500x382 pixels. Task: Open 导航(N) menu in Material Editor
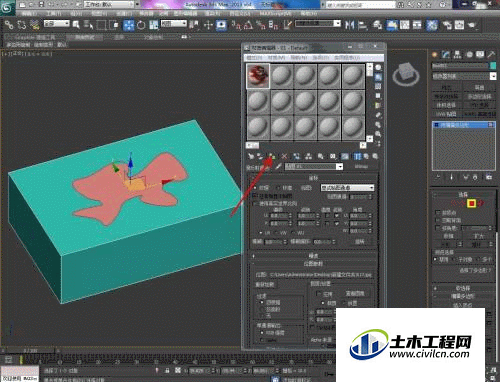click(298, 58)
